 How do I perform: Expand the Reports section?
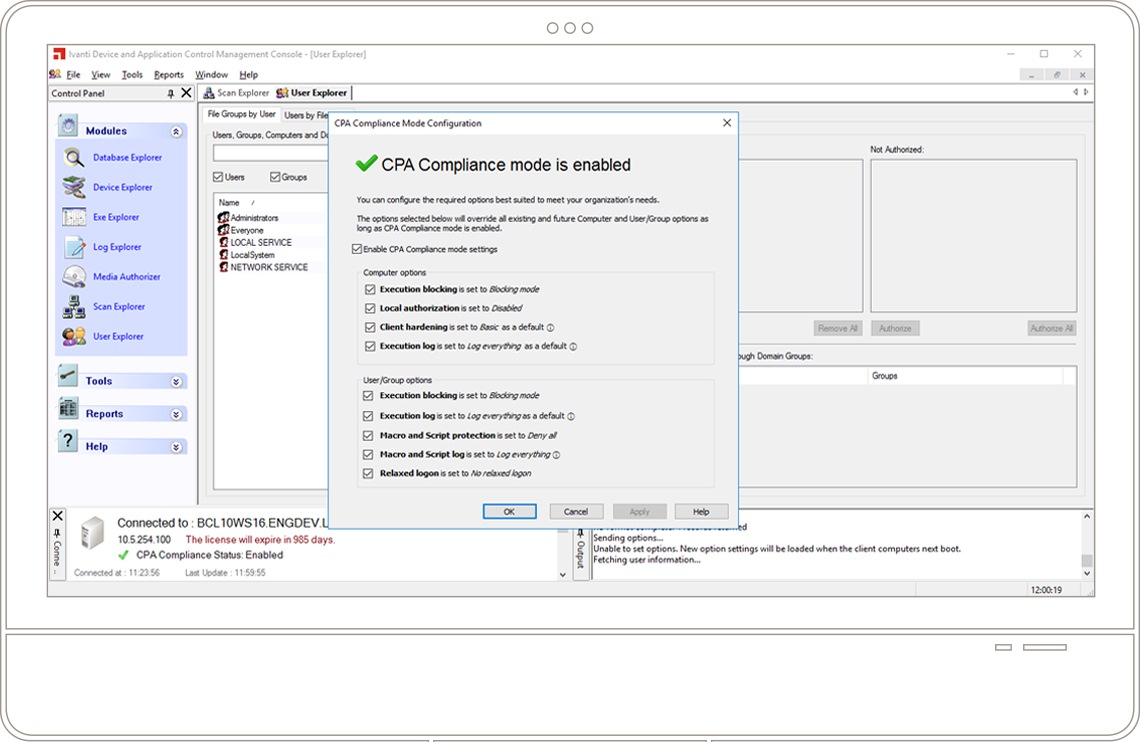coord(176,414)
